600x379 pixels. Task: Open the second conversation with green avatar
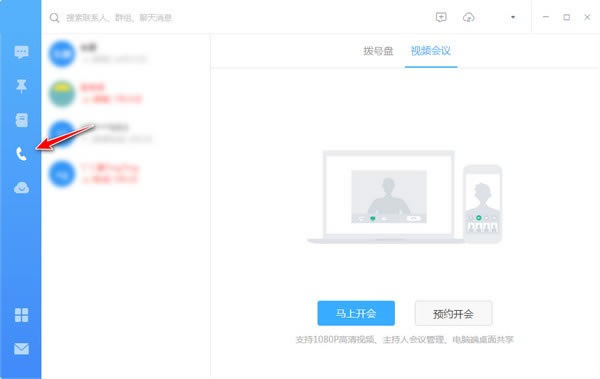pos(126,93)
